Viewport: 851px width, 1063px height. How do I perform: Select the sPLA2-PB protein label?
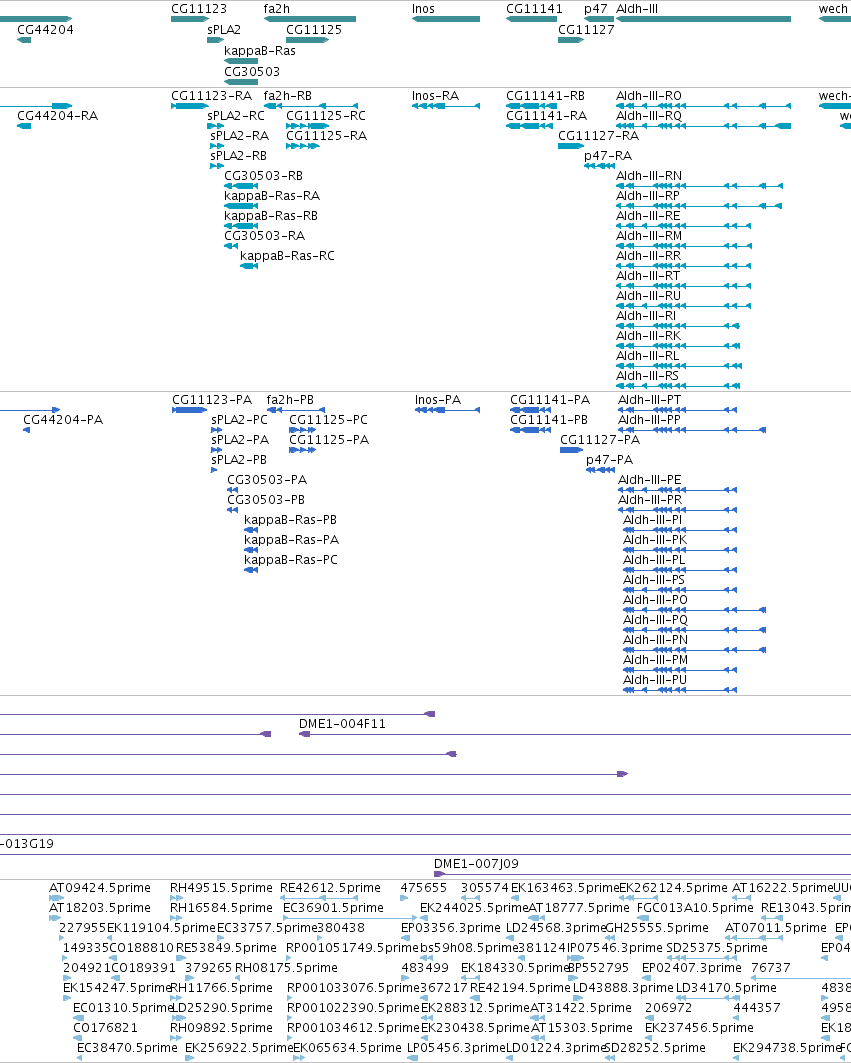[239, 460]
